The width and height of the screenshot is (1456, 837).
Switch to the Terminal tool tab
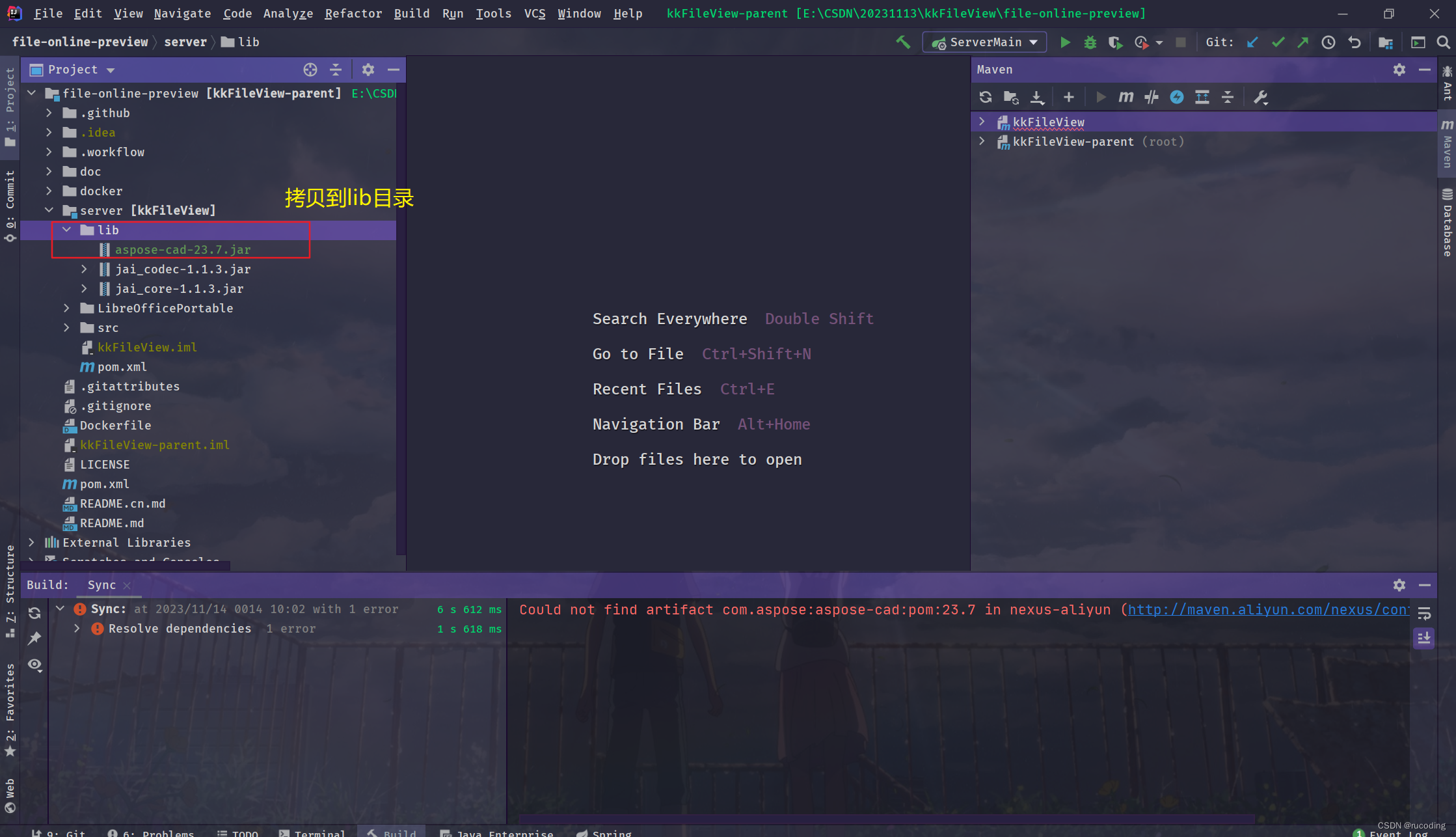coord(312,832)
